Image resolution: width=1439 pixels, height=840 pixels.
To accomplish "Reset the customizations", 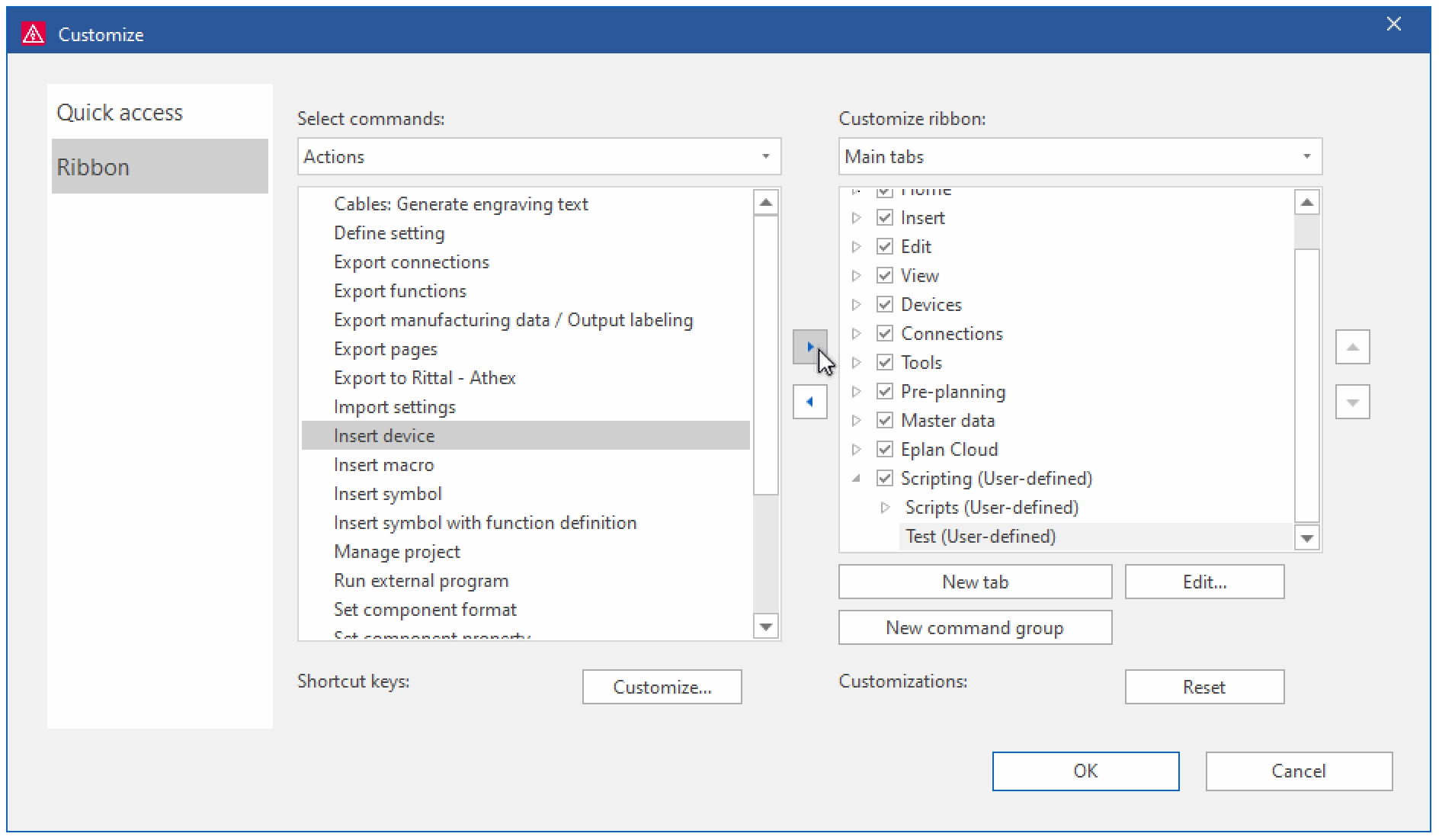I will coord(1204,687).
